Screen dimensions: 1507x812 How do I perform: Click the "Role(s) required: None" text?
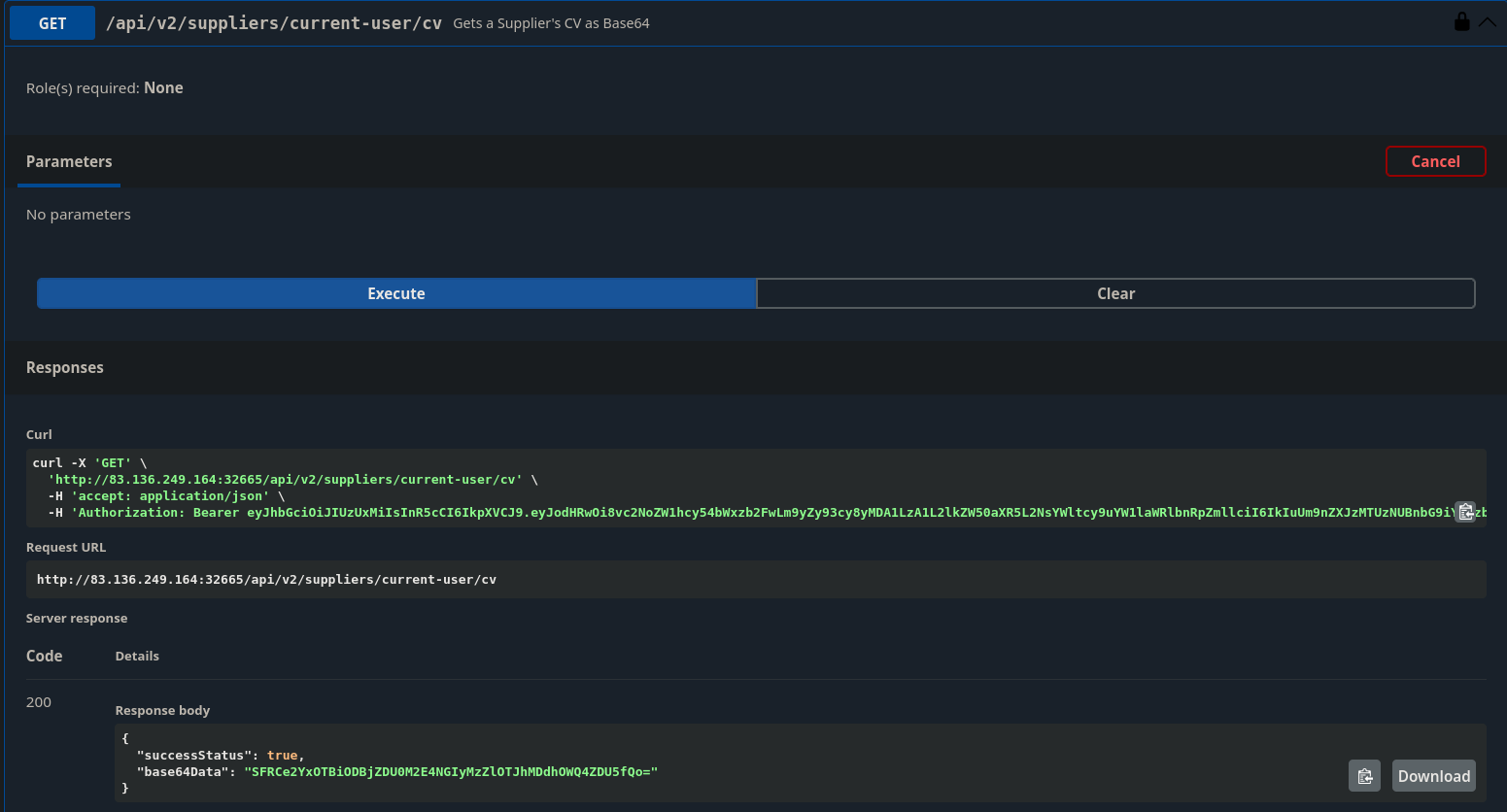pyautogui.click(x=105, y=88)
